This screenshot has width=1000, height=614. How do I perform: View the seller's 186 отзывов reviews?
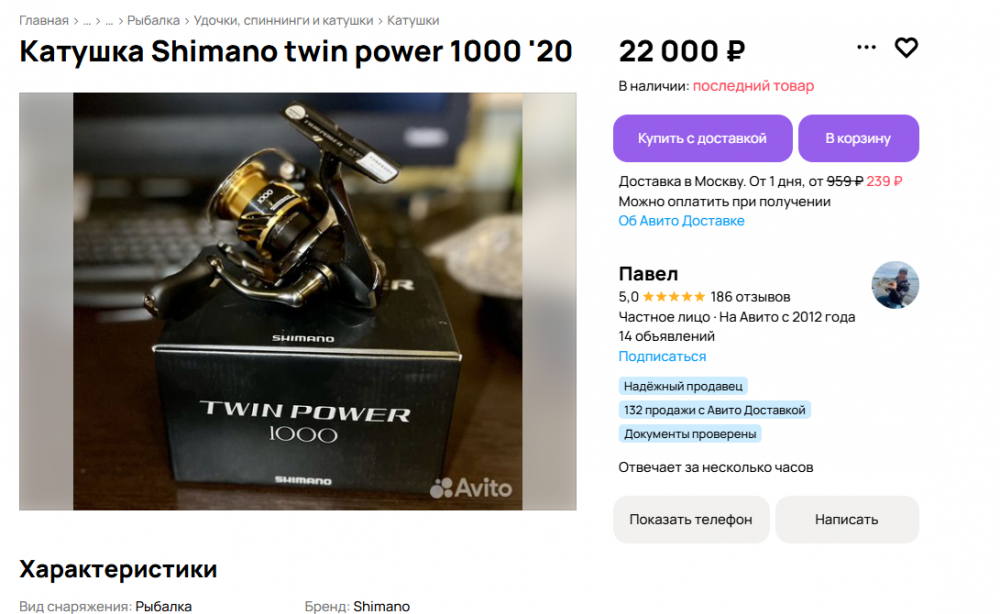[750, 297]
